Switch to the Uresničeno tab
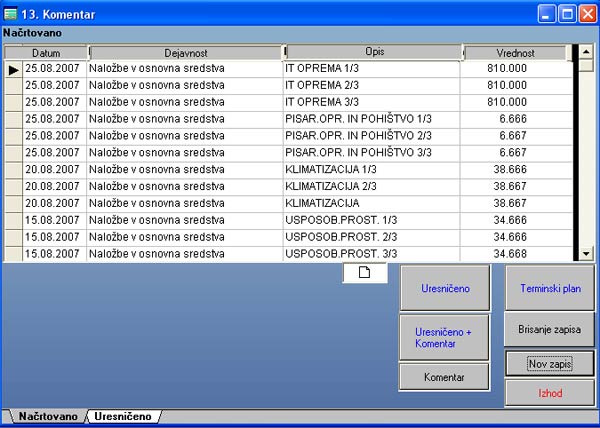600x428 pixels. 123,415
